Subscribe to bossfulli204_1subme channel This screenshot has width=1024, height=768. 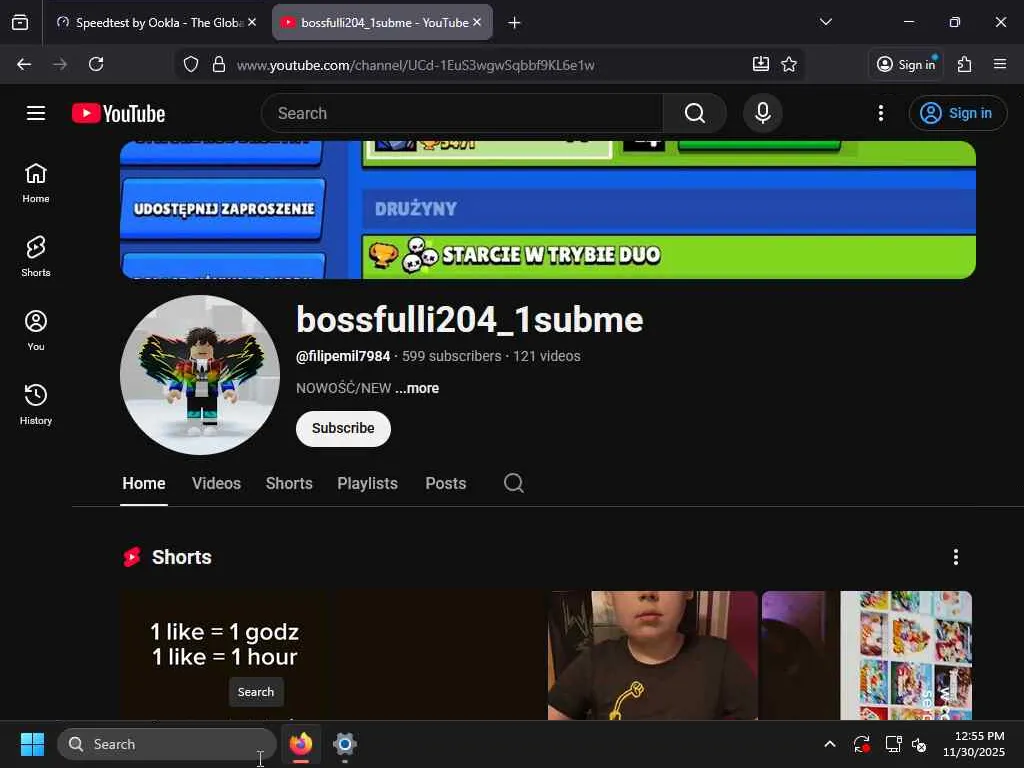click(x=344, y=428)
